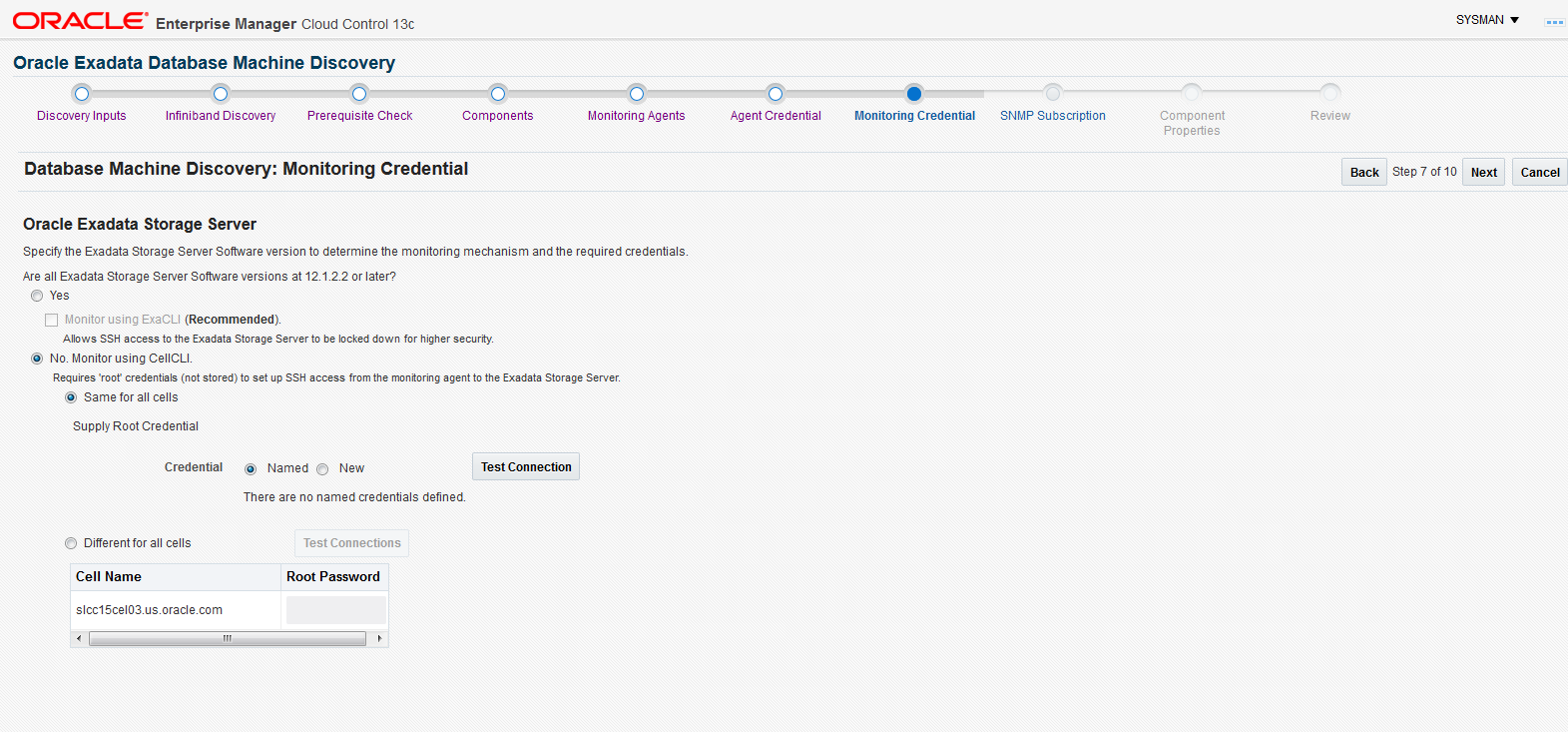Screen dimensions: 1568x732
Task: Click the Root Password column header
Action: [x=334, y=577]
